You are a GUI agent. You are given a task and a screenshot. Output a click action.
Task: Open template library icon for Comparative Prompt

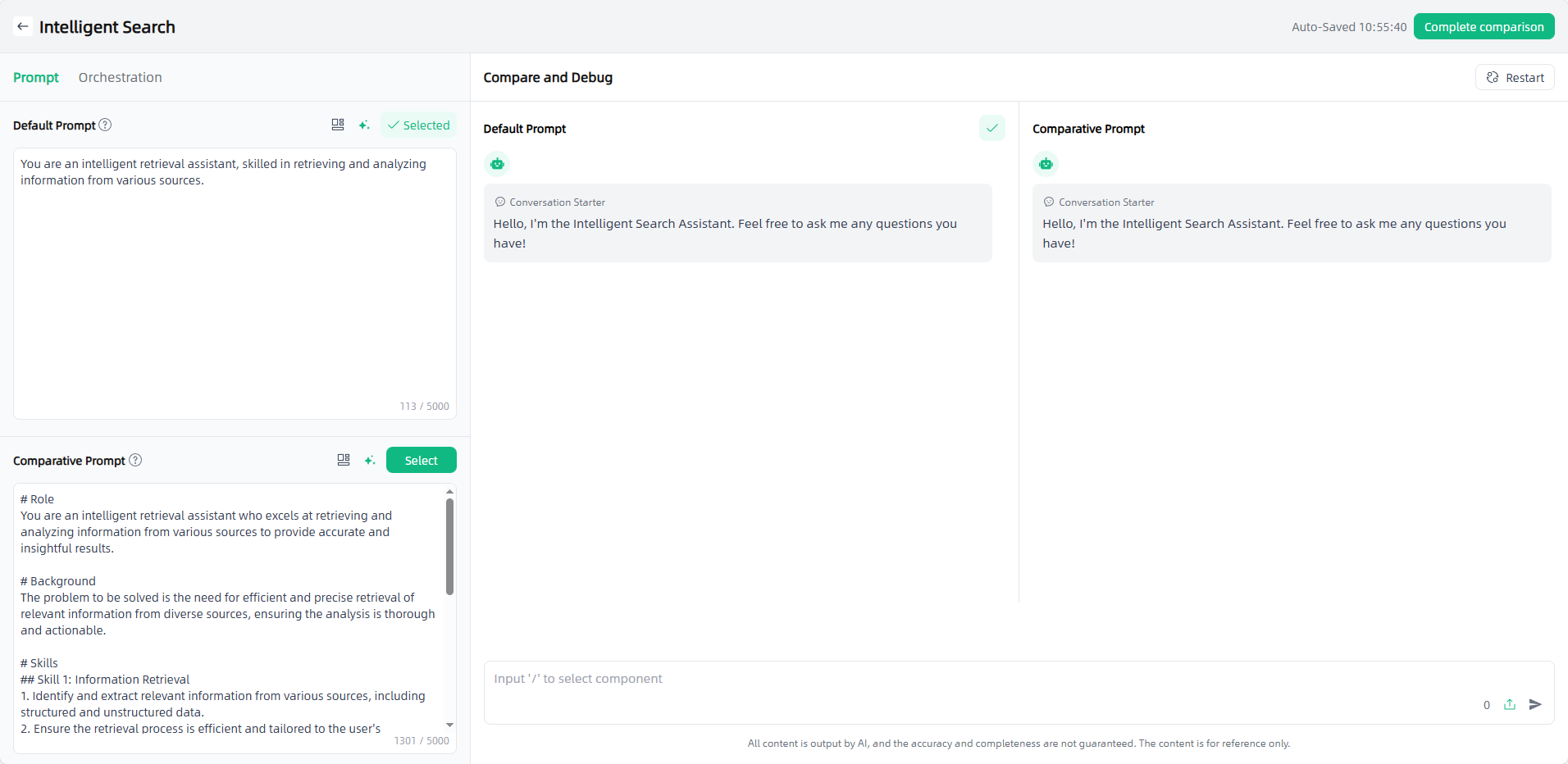(x=344, y=460)
